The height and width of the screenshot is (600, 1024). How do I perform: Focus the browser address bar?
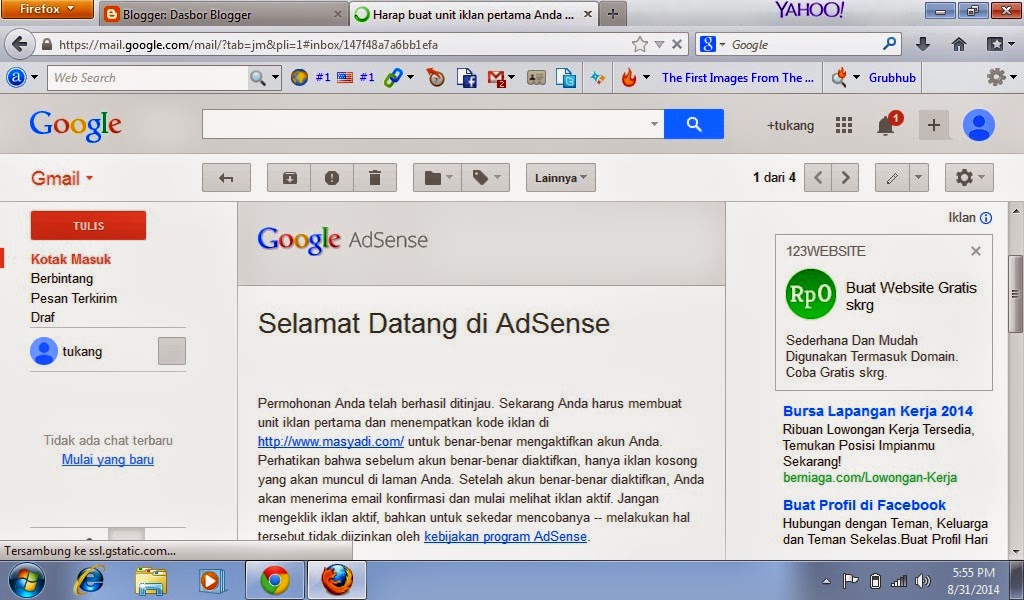(x=340, y=44)
